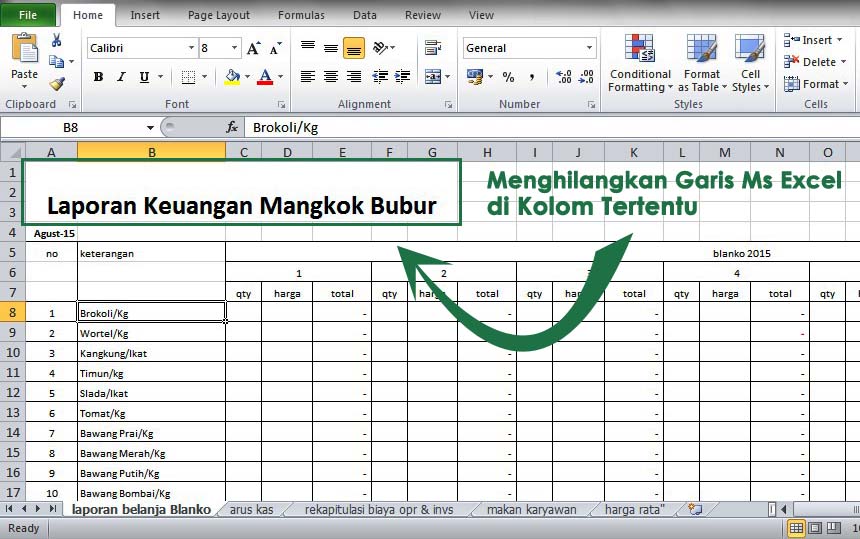Viewport: 860px width, 539px height.
Task: Switch to Normal view in status bar
Action: tap(796, 528)
